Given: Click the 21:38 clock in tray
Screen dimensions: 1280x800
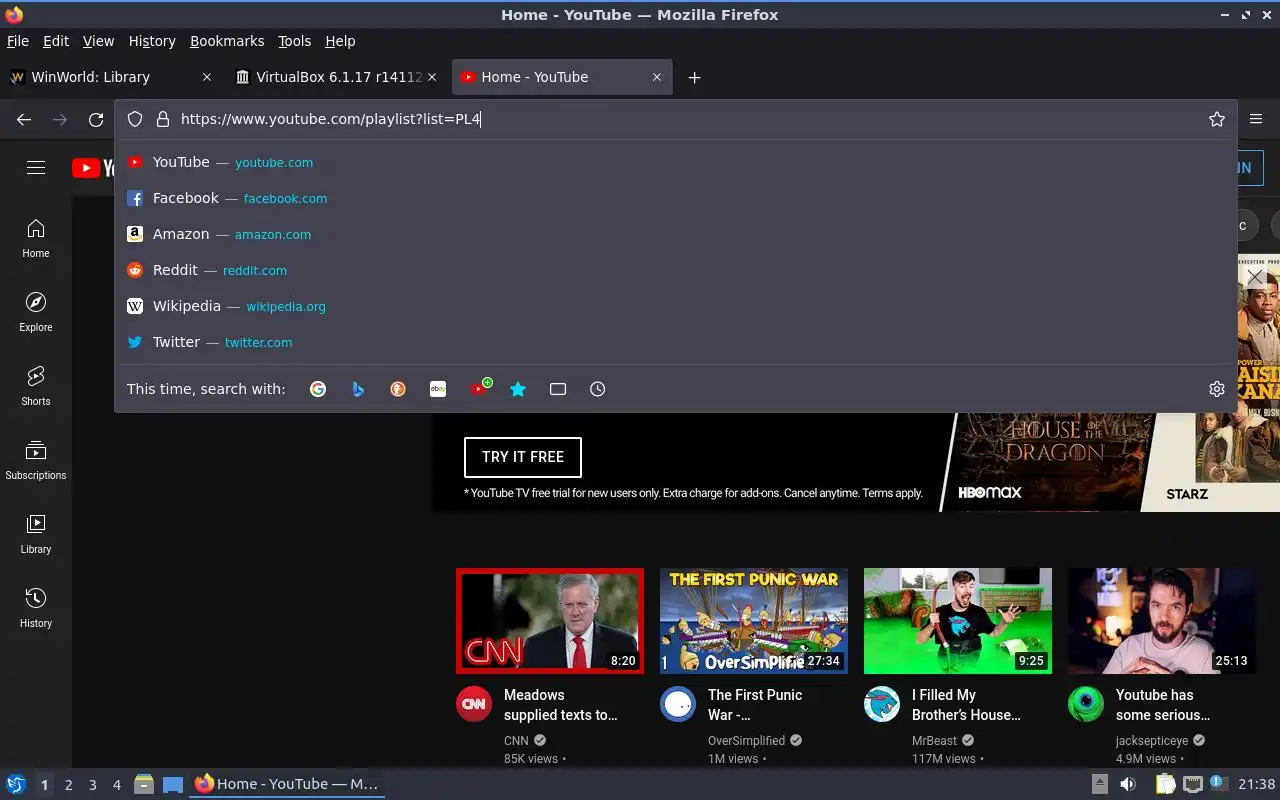Looking at the screenshot, I should click(1257, 784).
